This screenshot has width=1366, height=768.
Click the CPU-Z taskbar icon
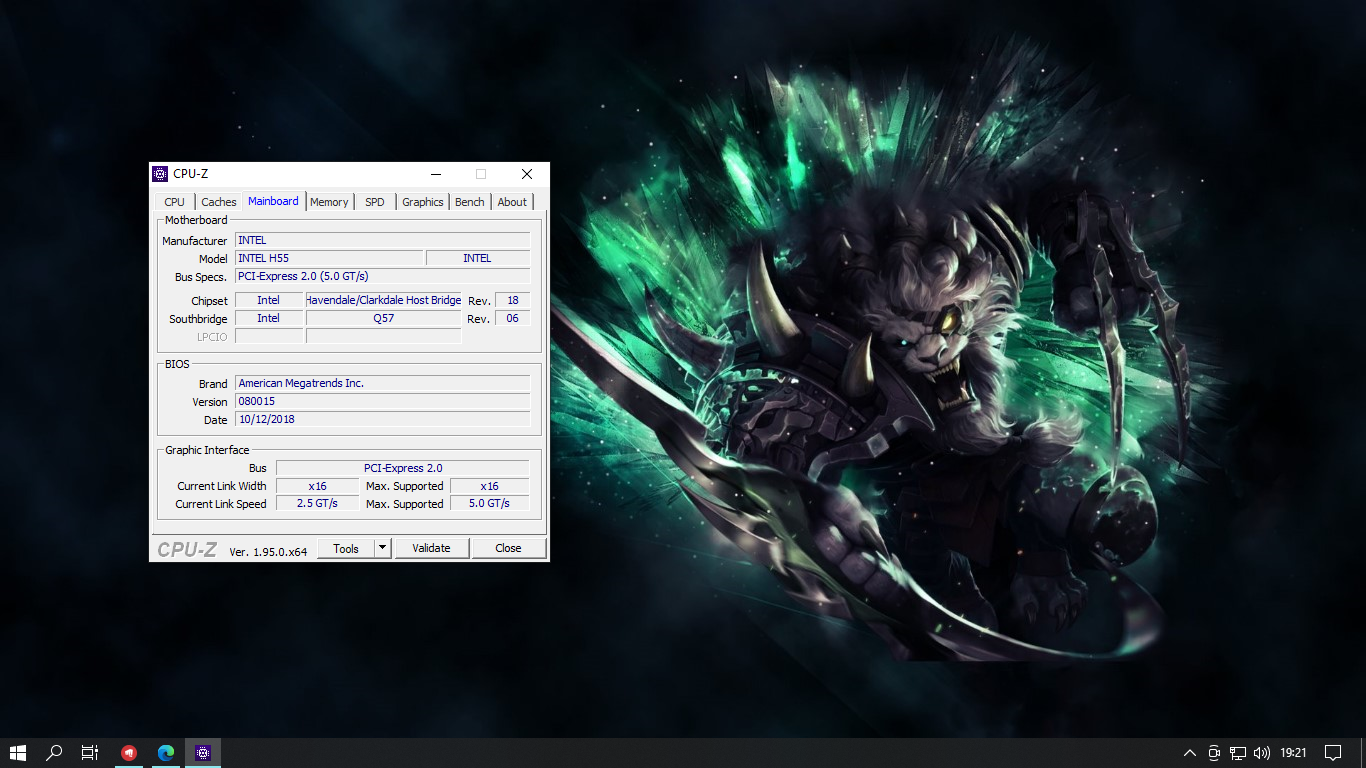[203, 753]
